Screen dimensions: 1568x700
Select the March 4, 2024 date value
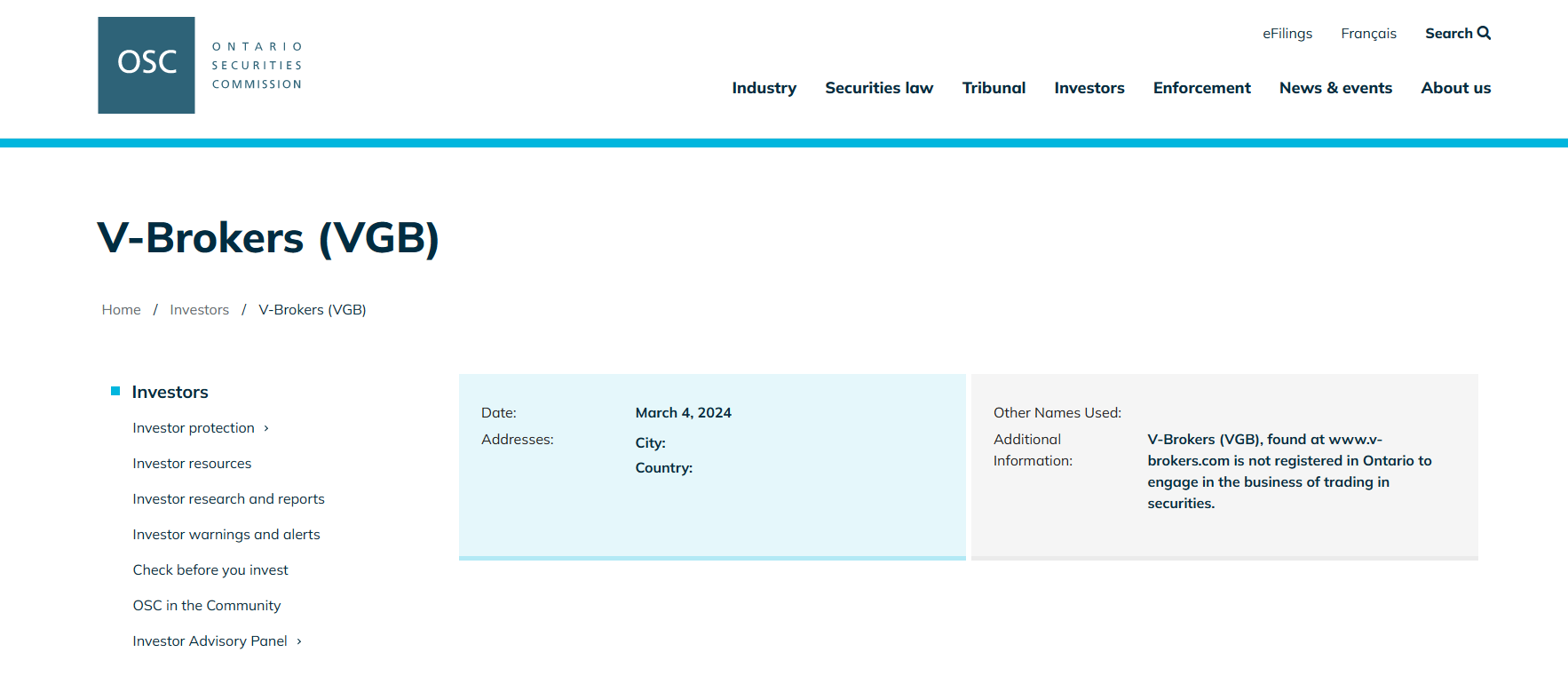[684, 413]
